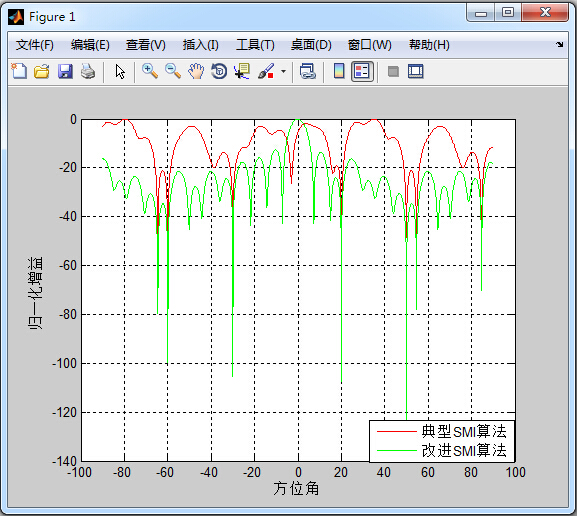Open a file with the folder icon
The width and height of the screenshot is (577, 516).
[x=42, y=71]
